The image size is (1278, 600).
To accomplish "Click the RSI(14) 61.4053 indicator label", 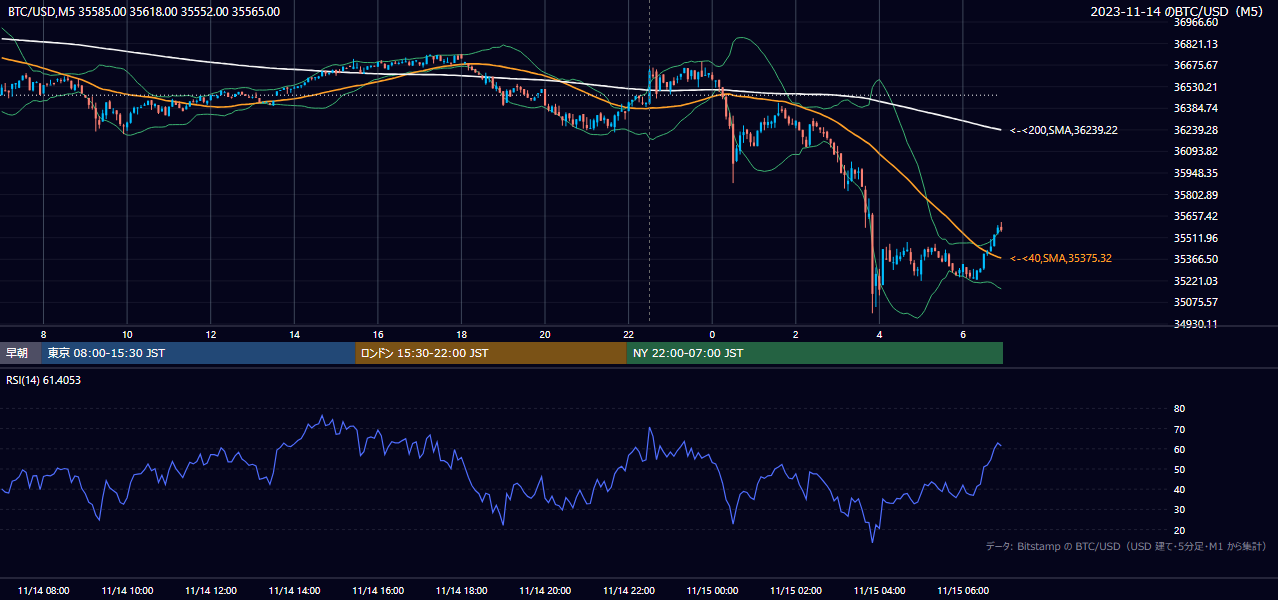I will click(44, 380).
